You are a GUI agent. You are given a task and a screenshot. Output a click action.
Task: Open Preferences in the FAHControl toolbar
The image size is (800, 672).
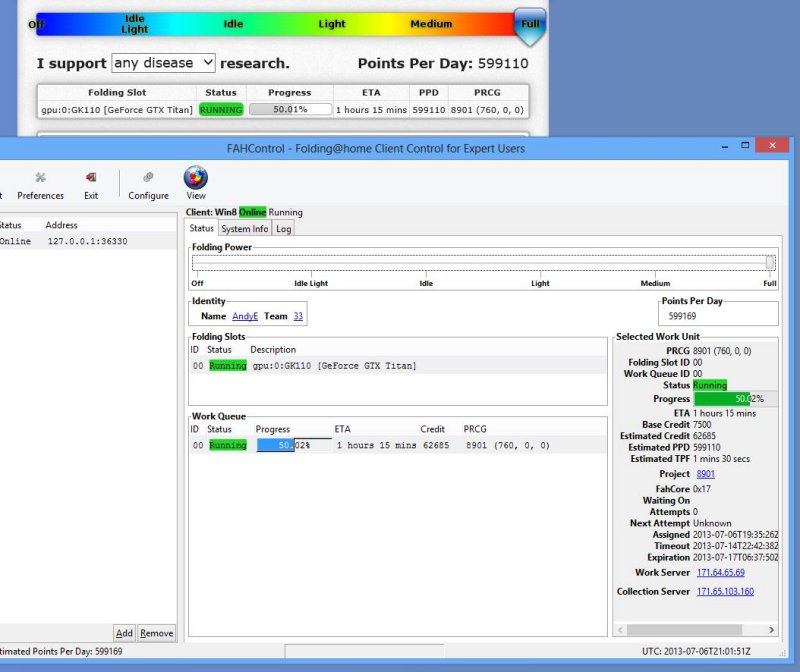(40, 185)
